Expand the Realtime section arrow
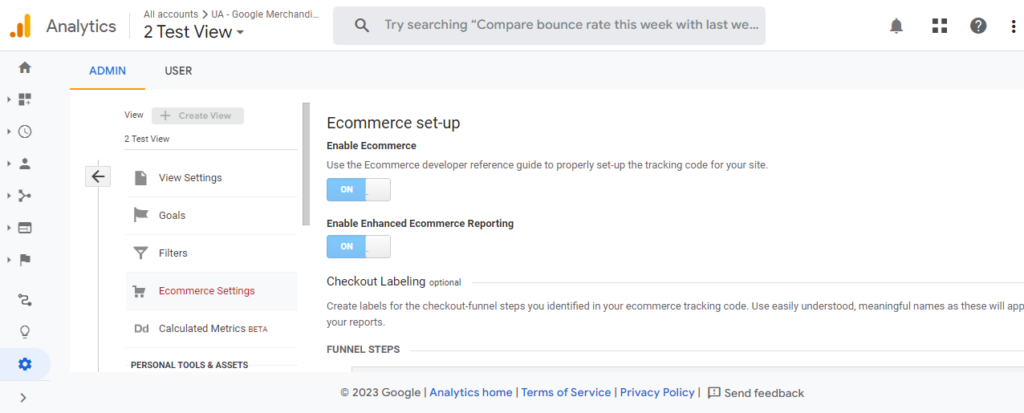This screenshot has width=1024, height=413. click(x=9, y=131)
